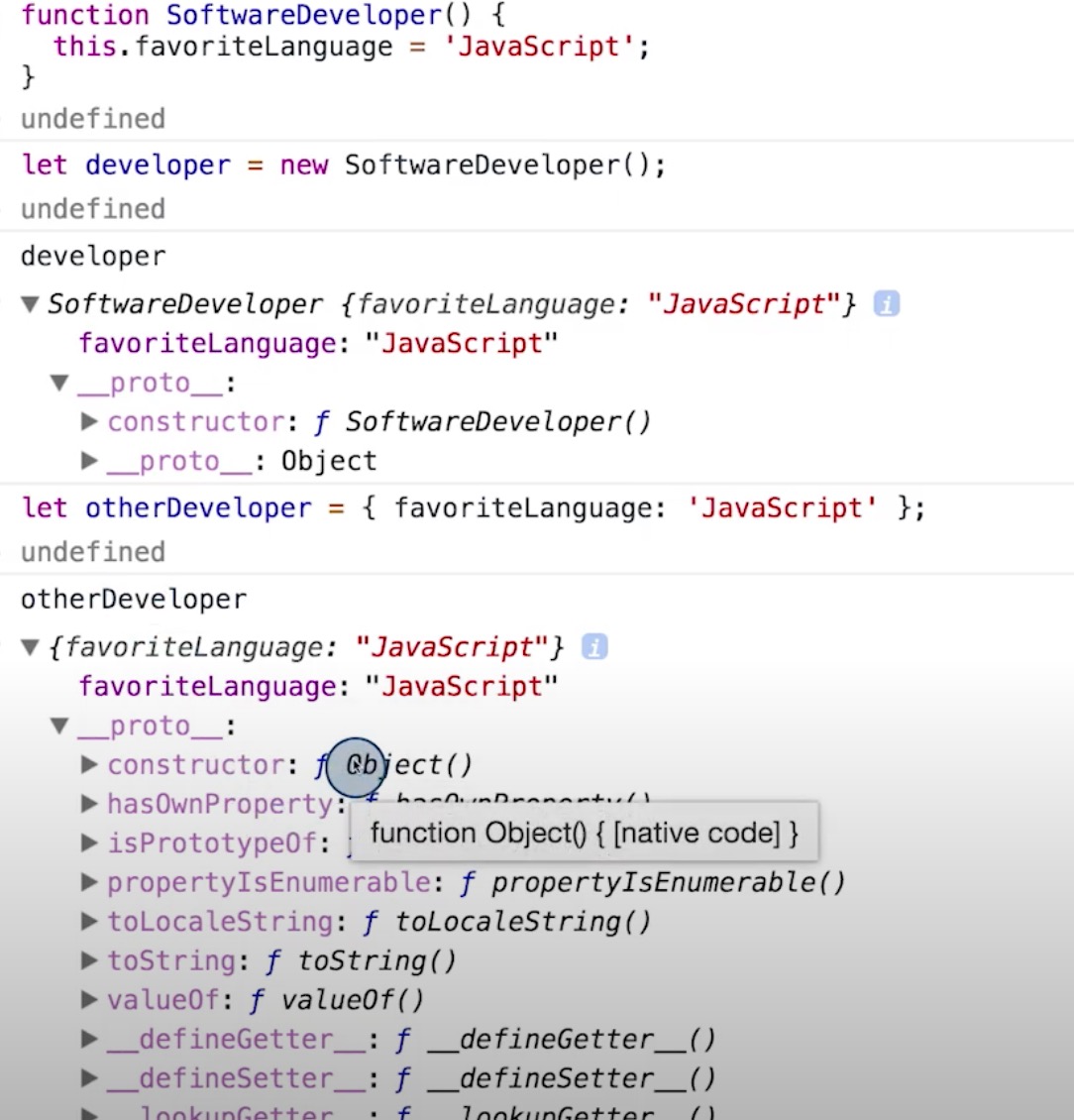Expand the __defineSetter__ entry
Image resolution: width=1074 pixels, height=1120 pixels.
(x=89, y=1078)
